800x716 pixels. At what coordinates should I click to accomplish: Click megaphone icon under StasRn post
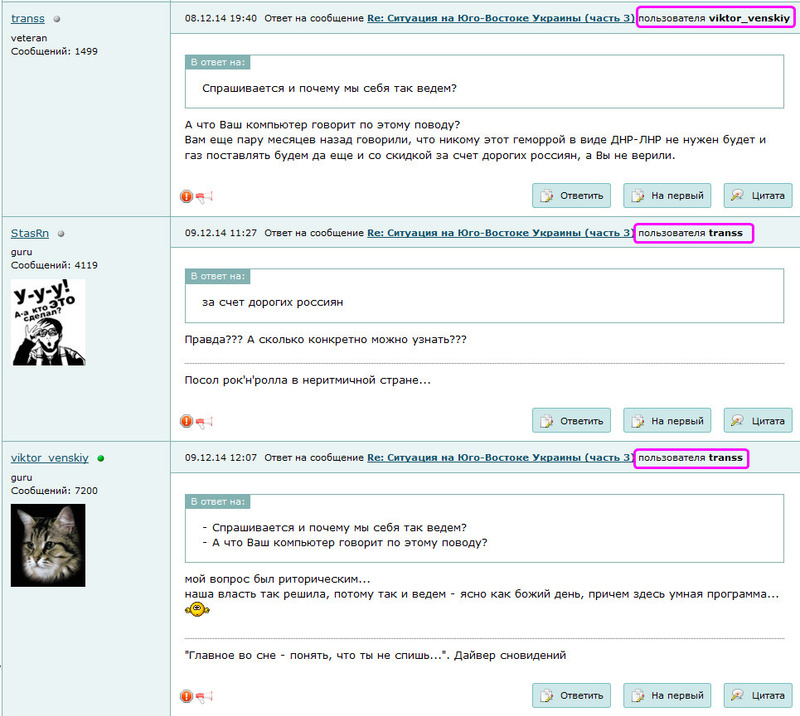(x=204, y=422)
